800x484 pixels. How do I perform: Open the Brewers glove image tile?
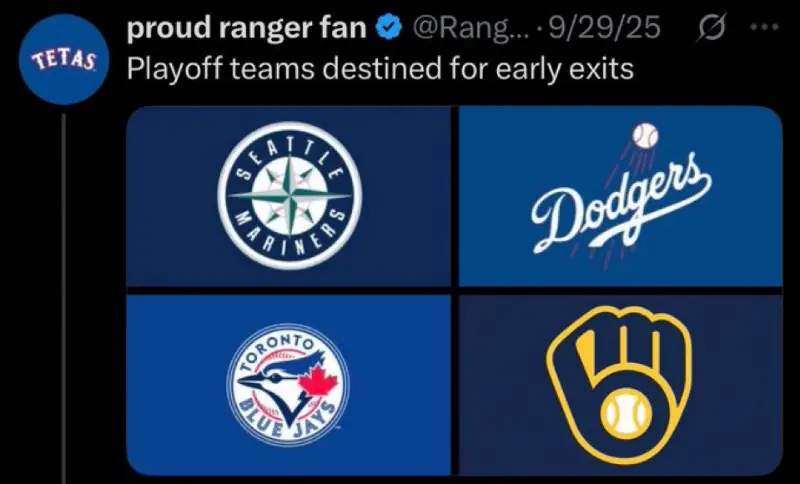tap(620, 385)
